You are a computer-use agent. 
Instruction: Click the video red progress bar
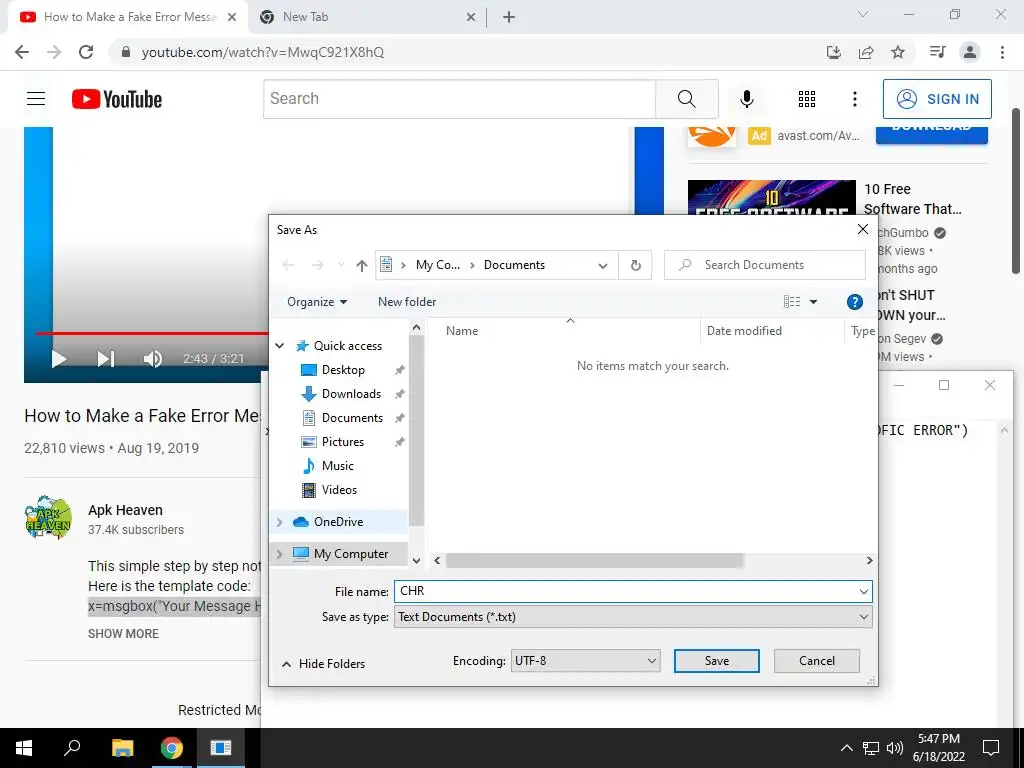point(152,333)
